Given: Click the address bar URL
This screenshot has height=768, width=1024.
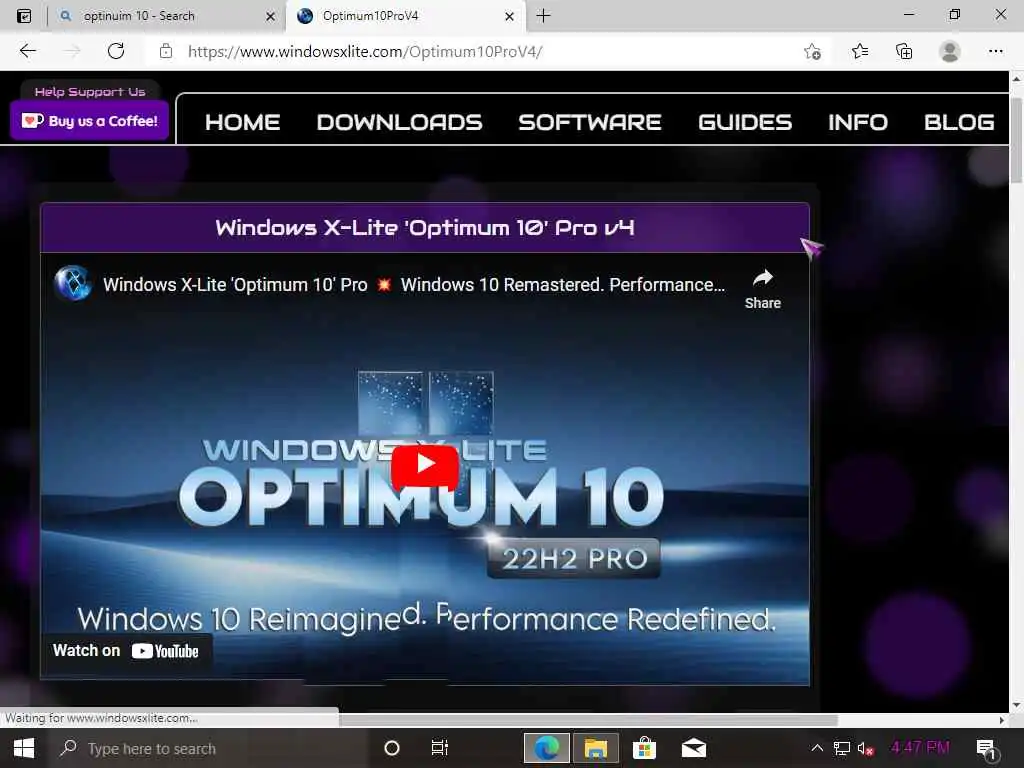Looking at the screenshot, I should (365, 52).
